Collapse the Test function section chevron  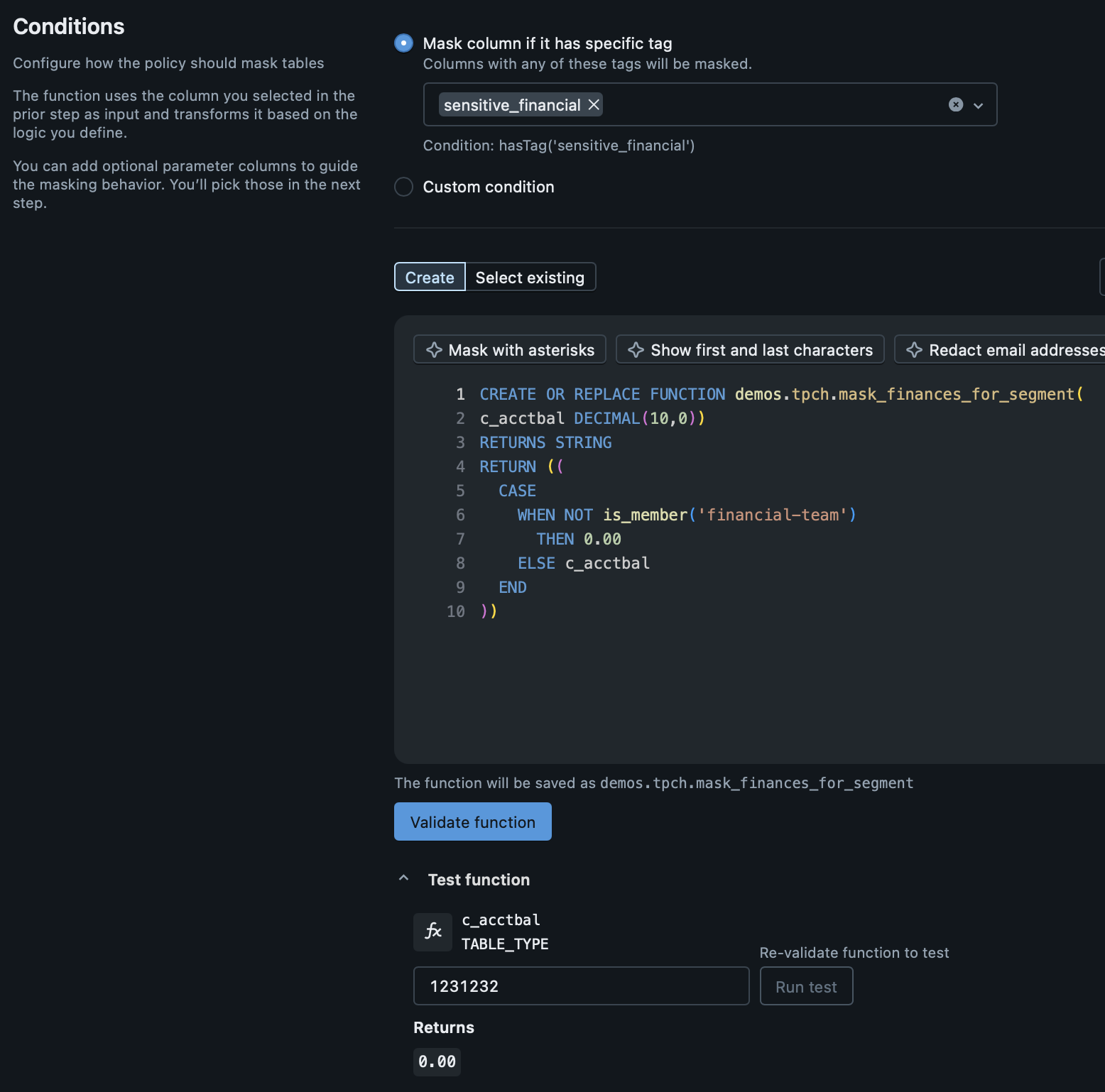pos(403,879)
